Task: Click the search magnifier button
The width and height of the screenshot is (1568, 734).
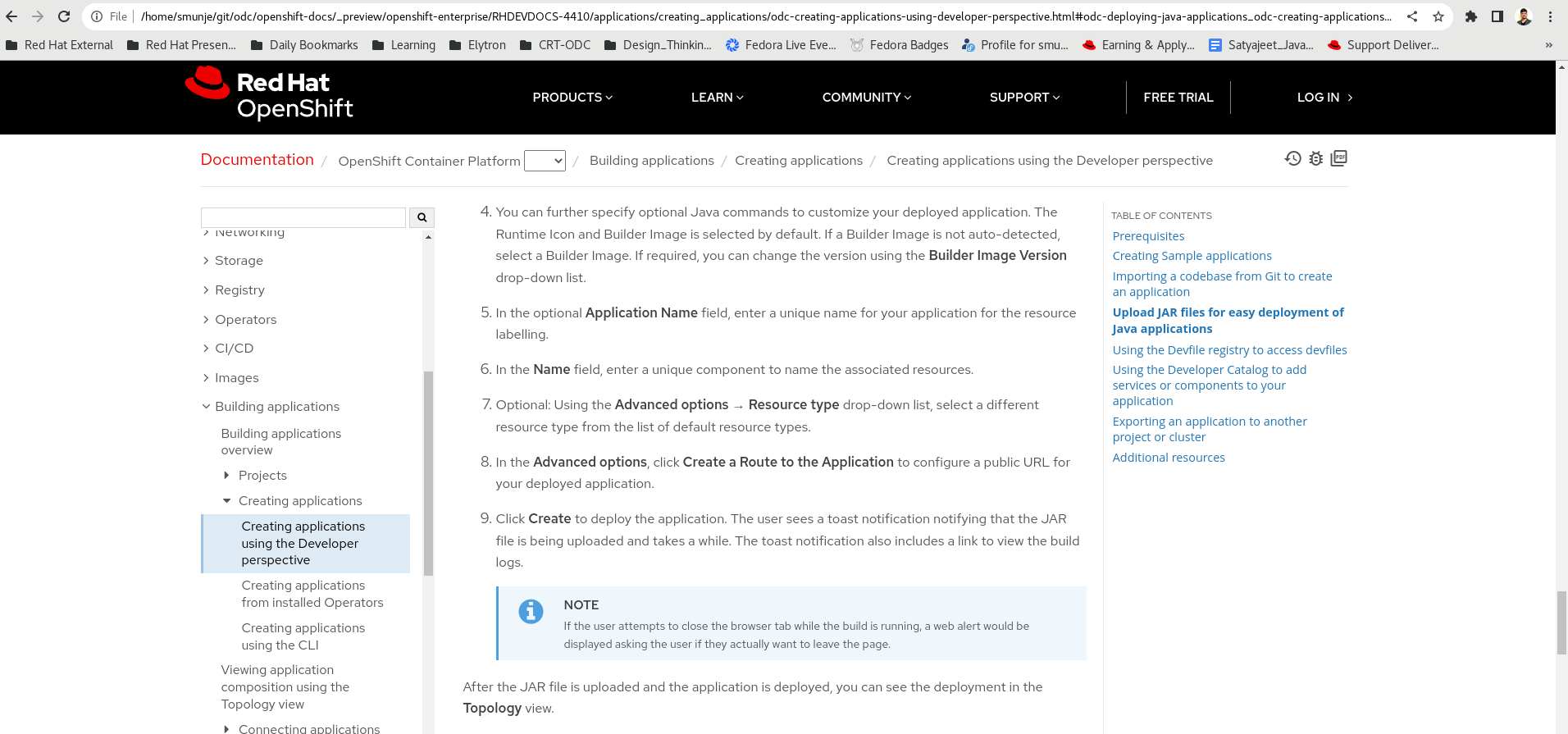Action: (422, 217)
